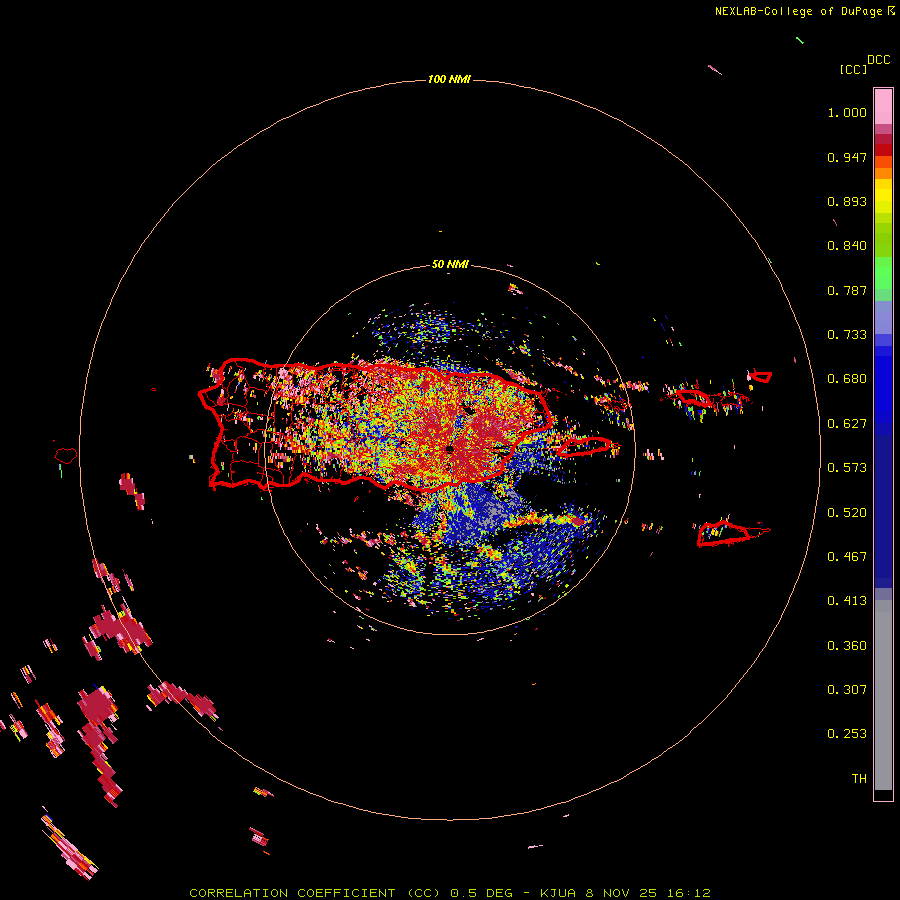This screenshot has height=900, width=900.
Task: Click the 0.893 scale value
Action: tap(847, 201)
